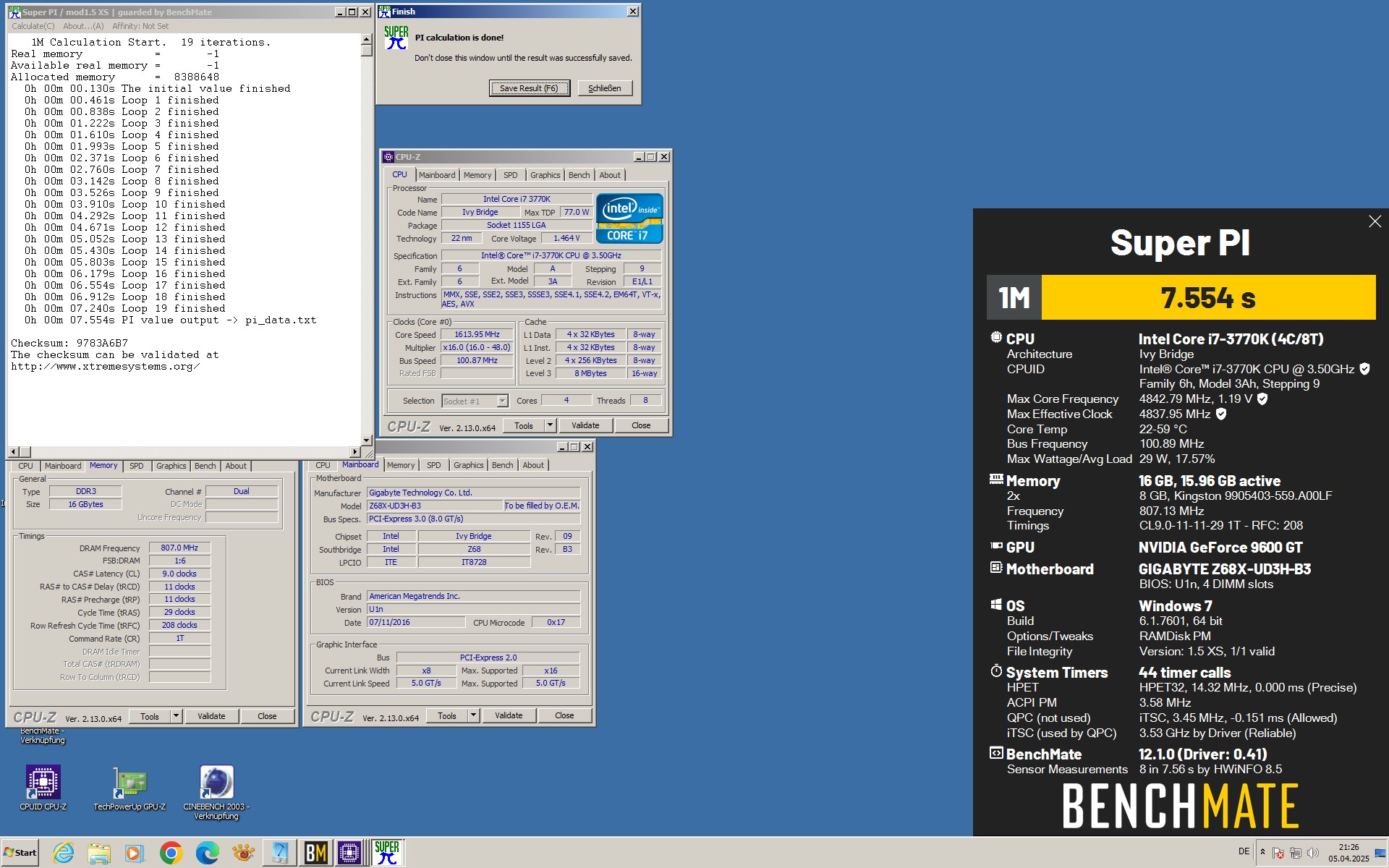Image resolution: width=1389 pixels, height=868 pixels.
Task: Click the Core Speed value 1613.95 MHz
Action: (477, 334)
